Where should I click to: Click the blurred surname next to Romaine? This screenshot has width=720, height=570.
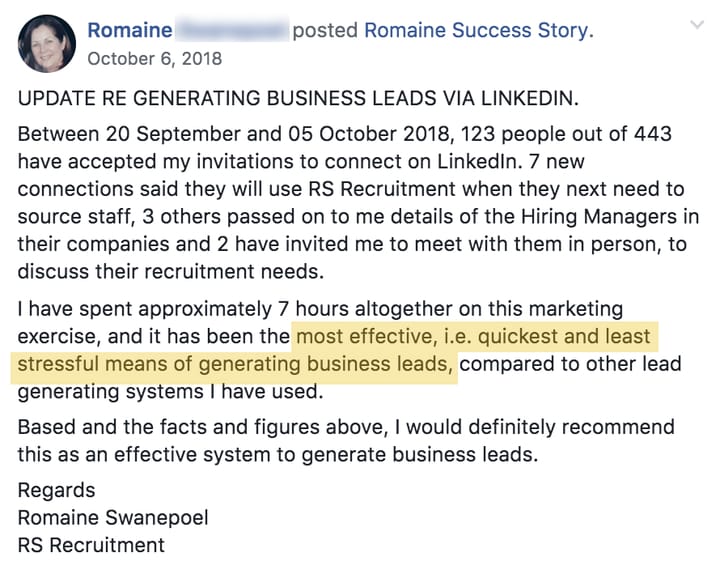point(232,30)
